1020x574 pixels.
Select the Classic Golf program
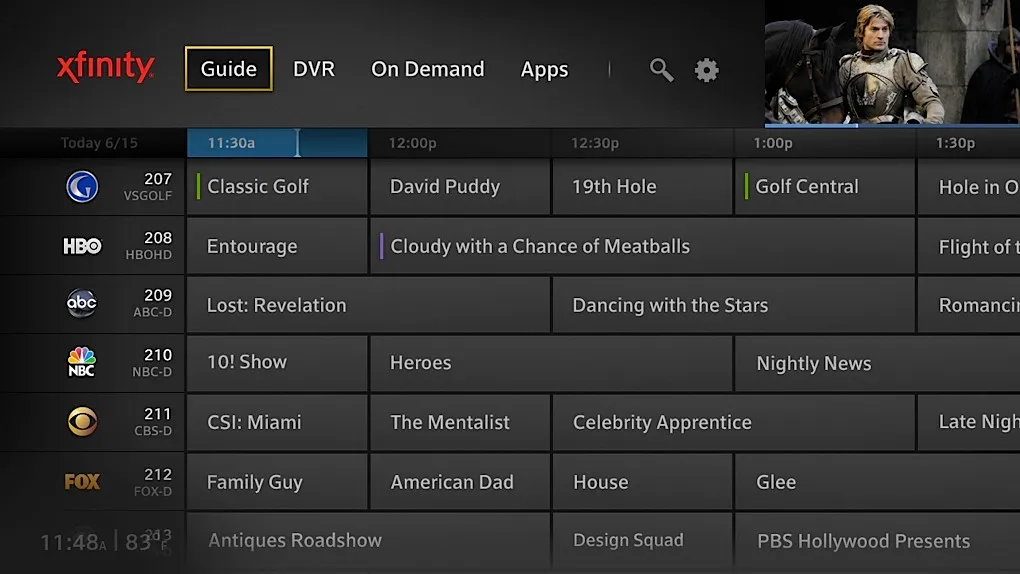(x=277, y=187)
